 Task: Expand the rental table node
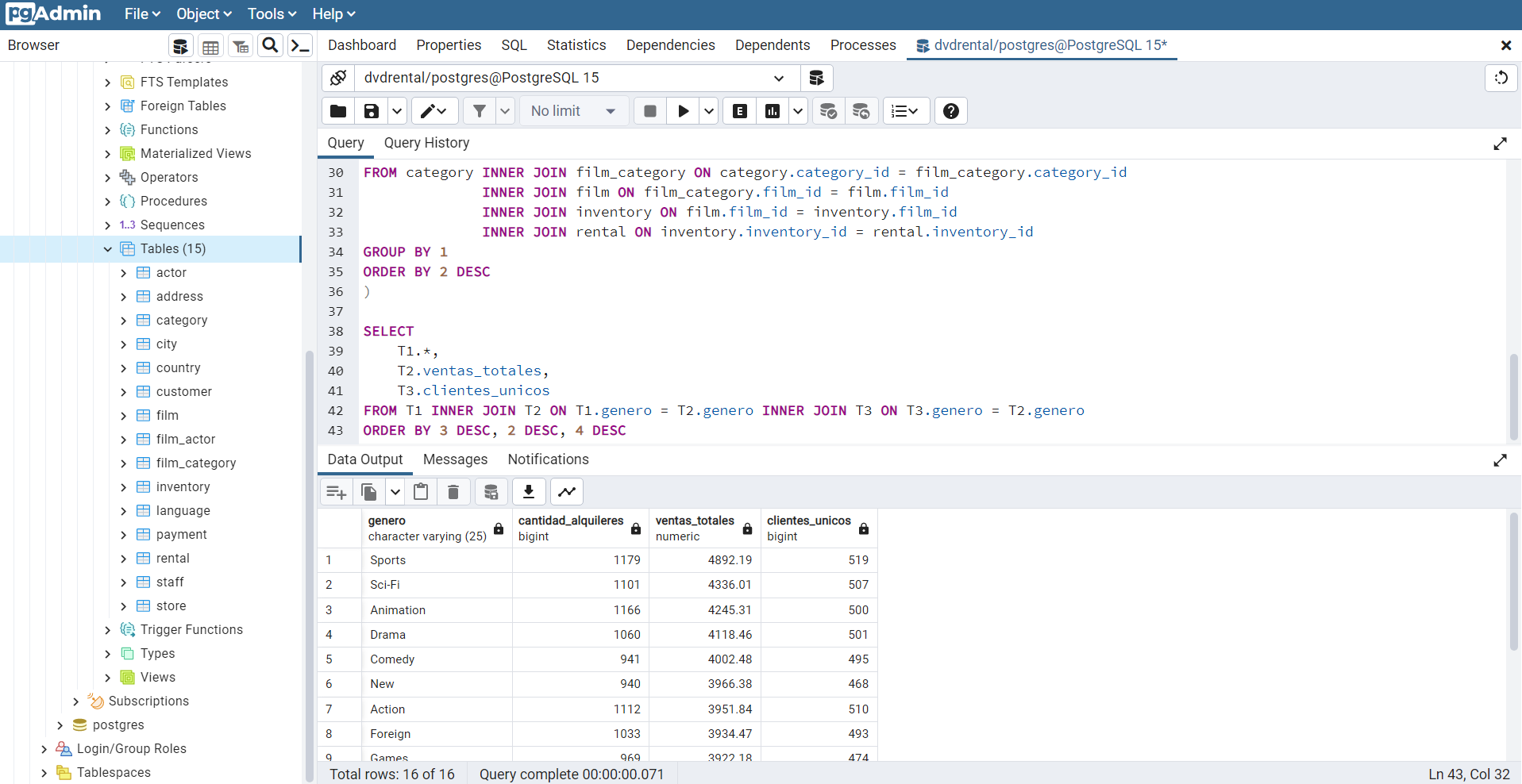tap(124, 558)
